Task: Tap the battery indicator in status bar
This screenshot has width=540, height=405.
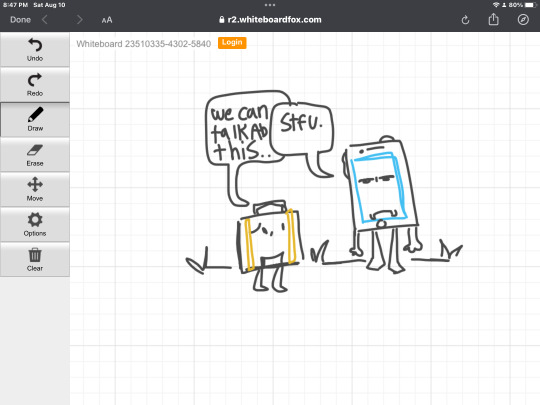Action: (x=531, y=5)
